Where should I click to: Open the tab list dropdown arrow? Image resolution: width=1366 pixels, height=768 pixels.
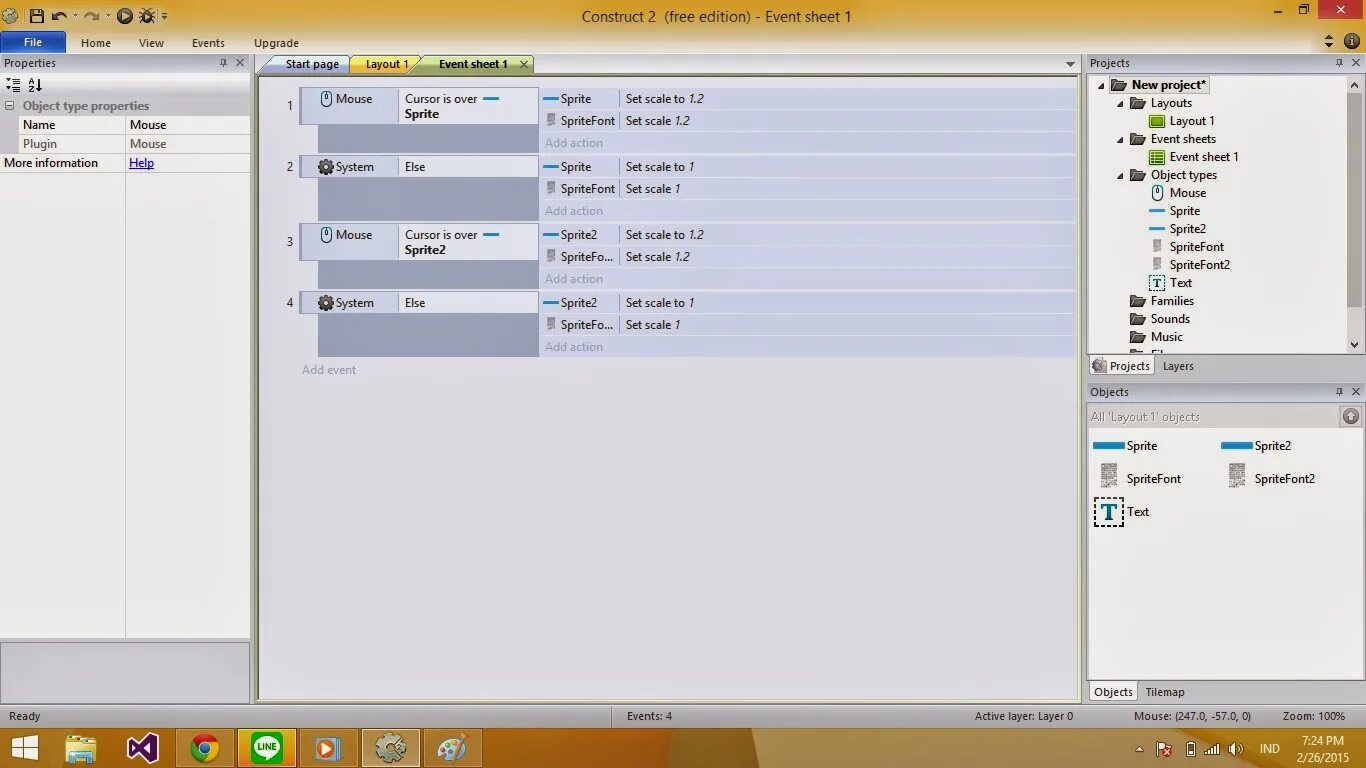pos(1070,65)
